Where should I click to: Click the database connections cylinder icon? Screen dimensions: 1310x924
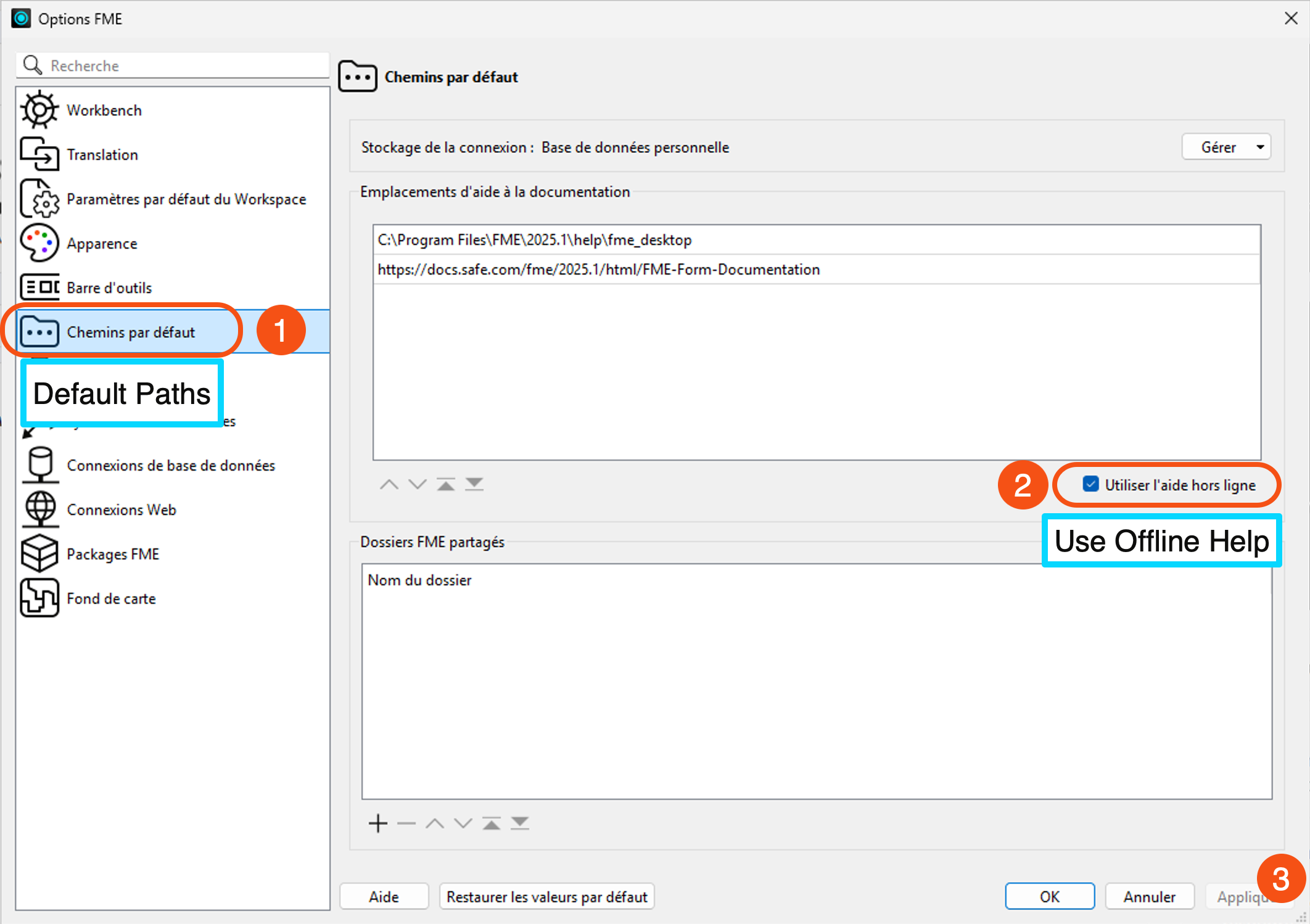tap(39, 465)
